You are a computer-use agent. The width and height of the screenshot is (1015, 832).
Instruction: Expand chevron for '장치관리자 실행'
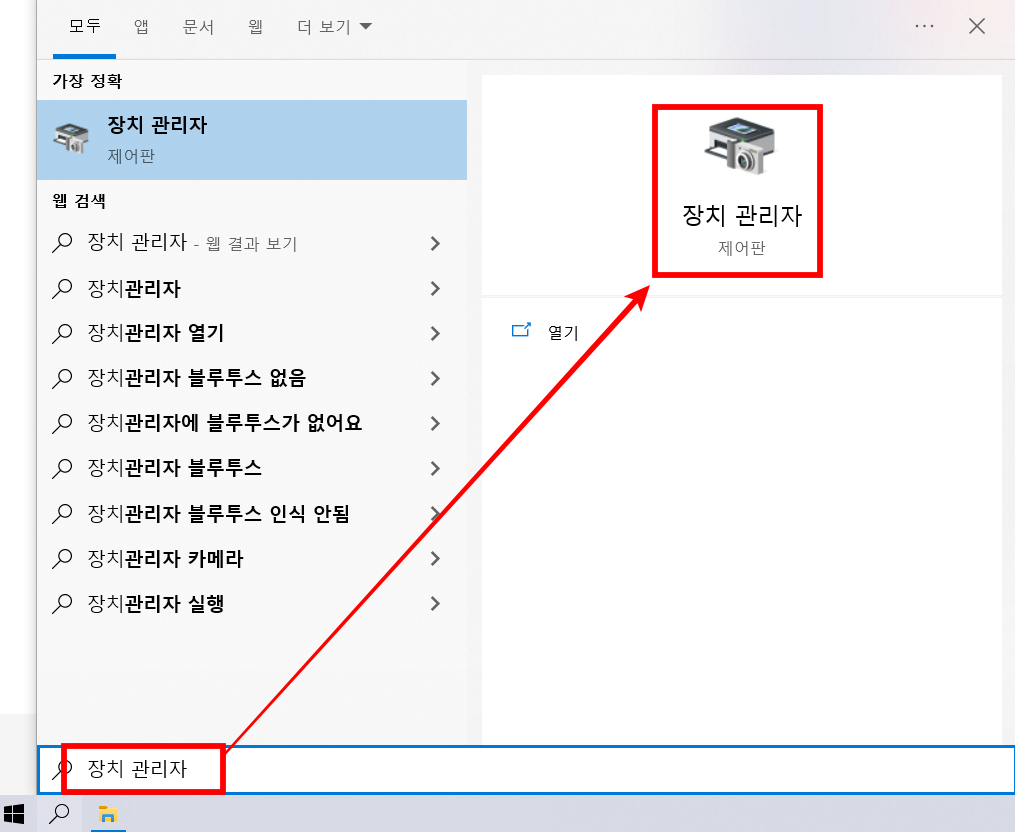coord(435,603)
